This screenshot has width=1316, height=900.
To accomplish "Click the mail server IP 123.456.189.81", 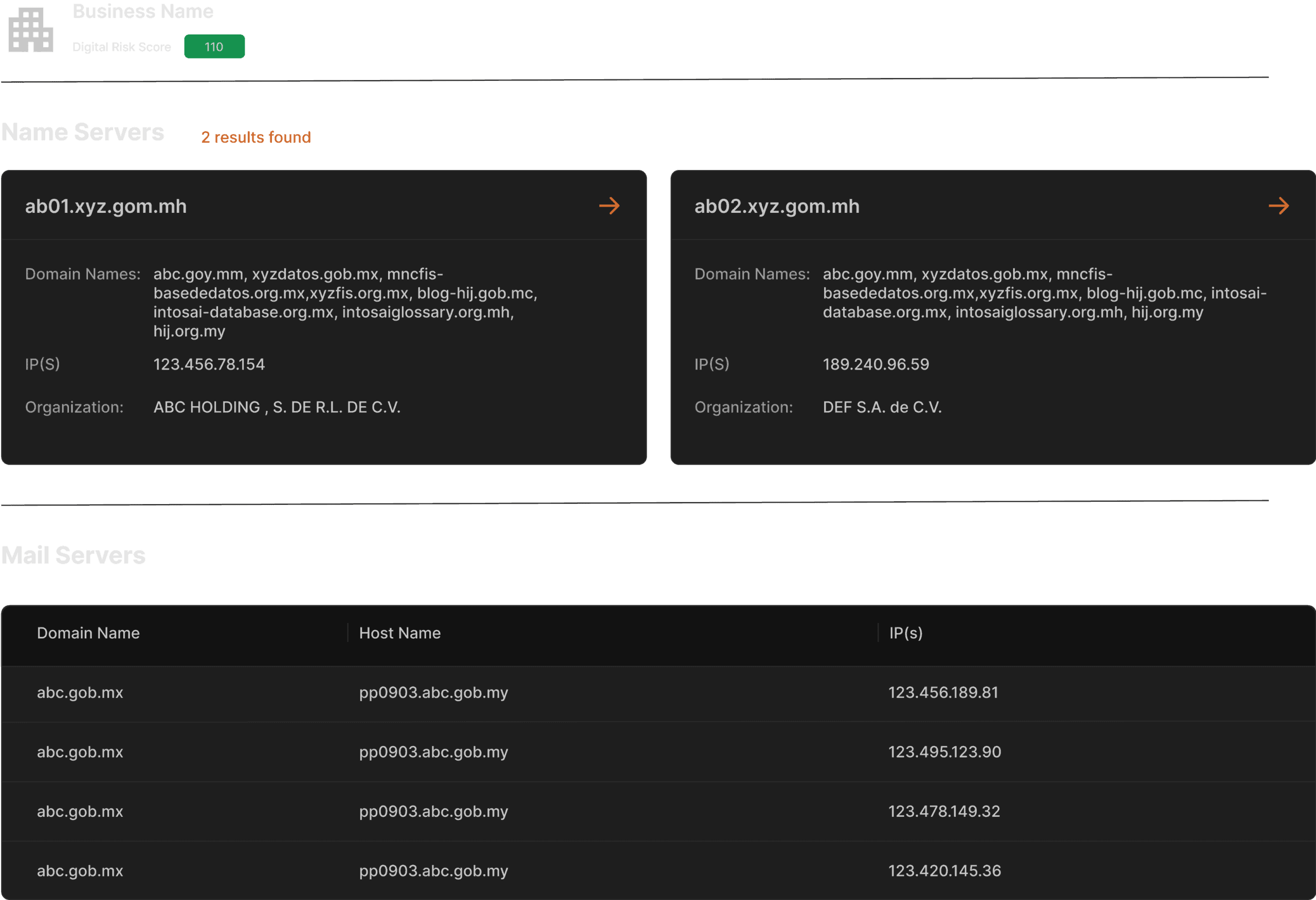I will (x=943, y=692).
